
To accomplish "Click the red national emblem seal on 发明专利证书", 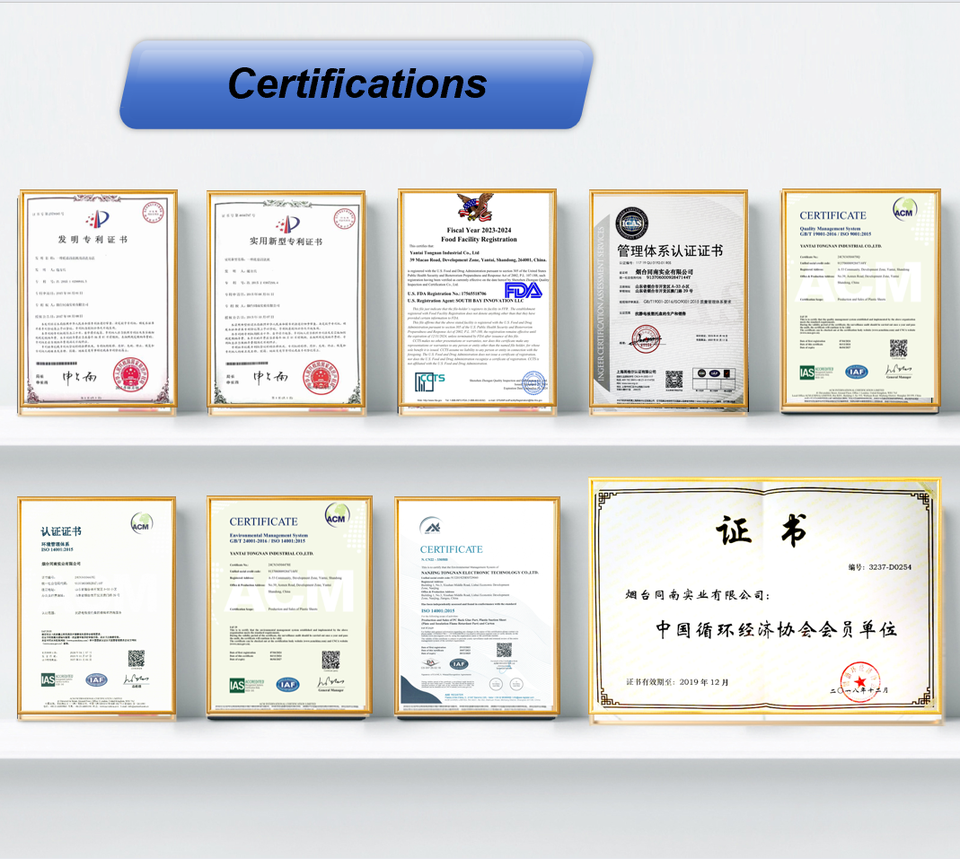I will point(132,375).
